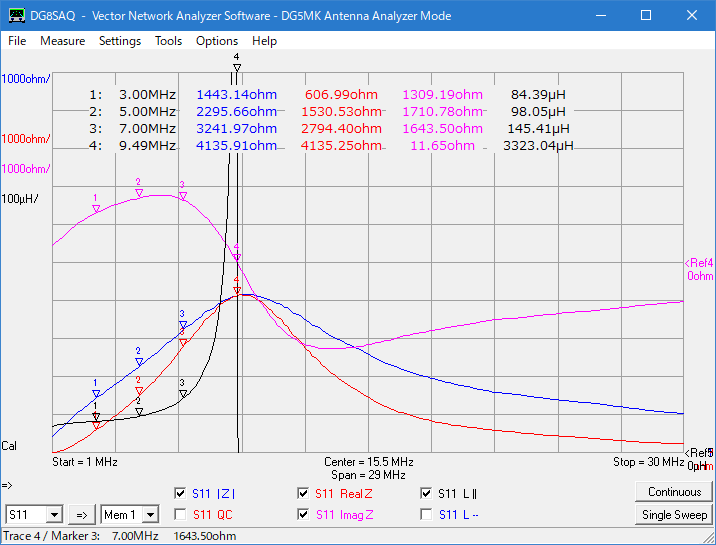Click the 4135.25ohm Real Z readout
Screen dimensions: 716x545
pos(341,146)
